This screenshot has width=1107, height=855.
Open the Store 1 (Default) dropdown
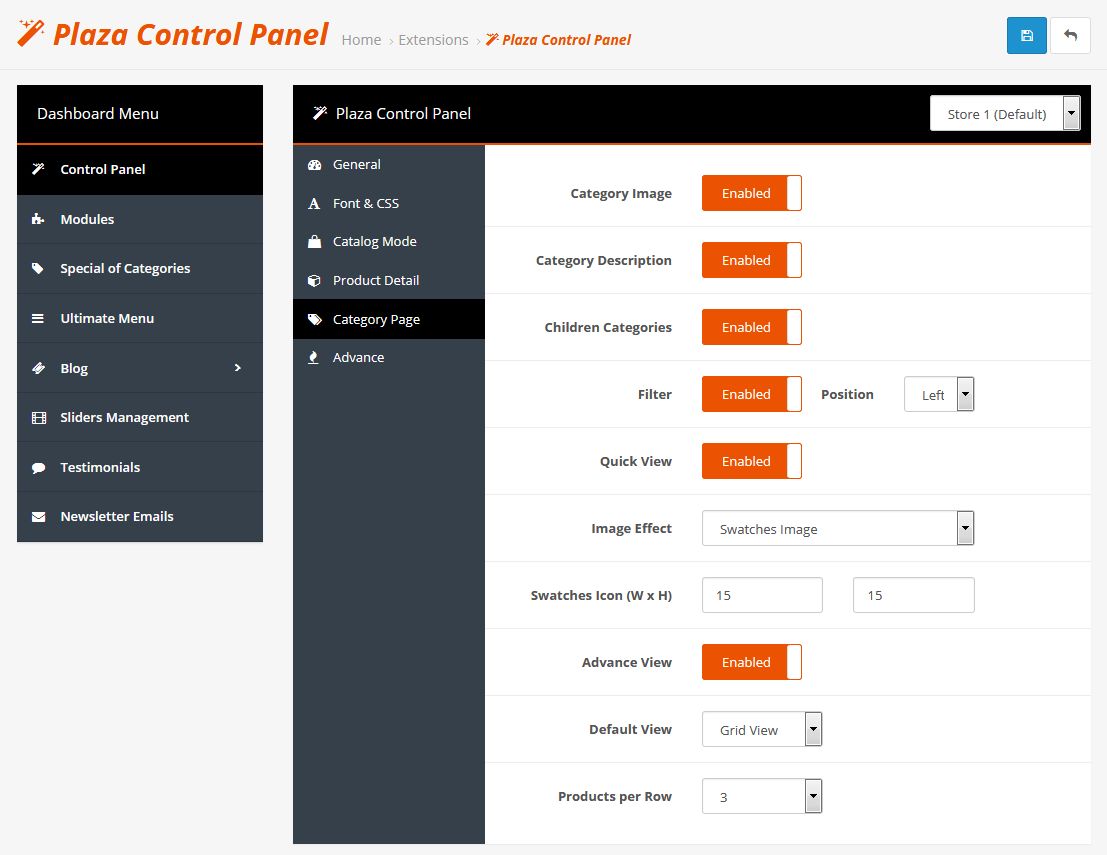point(1005,114)
